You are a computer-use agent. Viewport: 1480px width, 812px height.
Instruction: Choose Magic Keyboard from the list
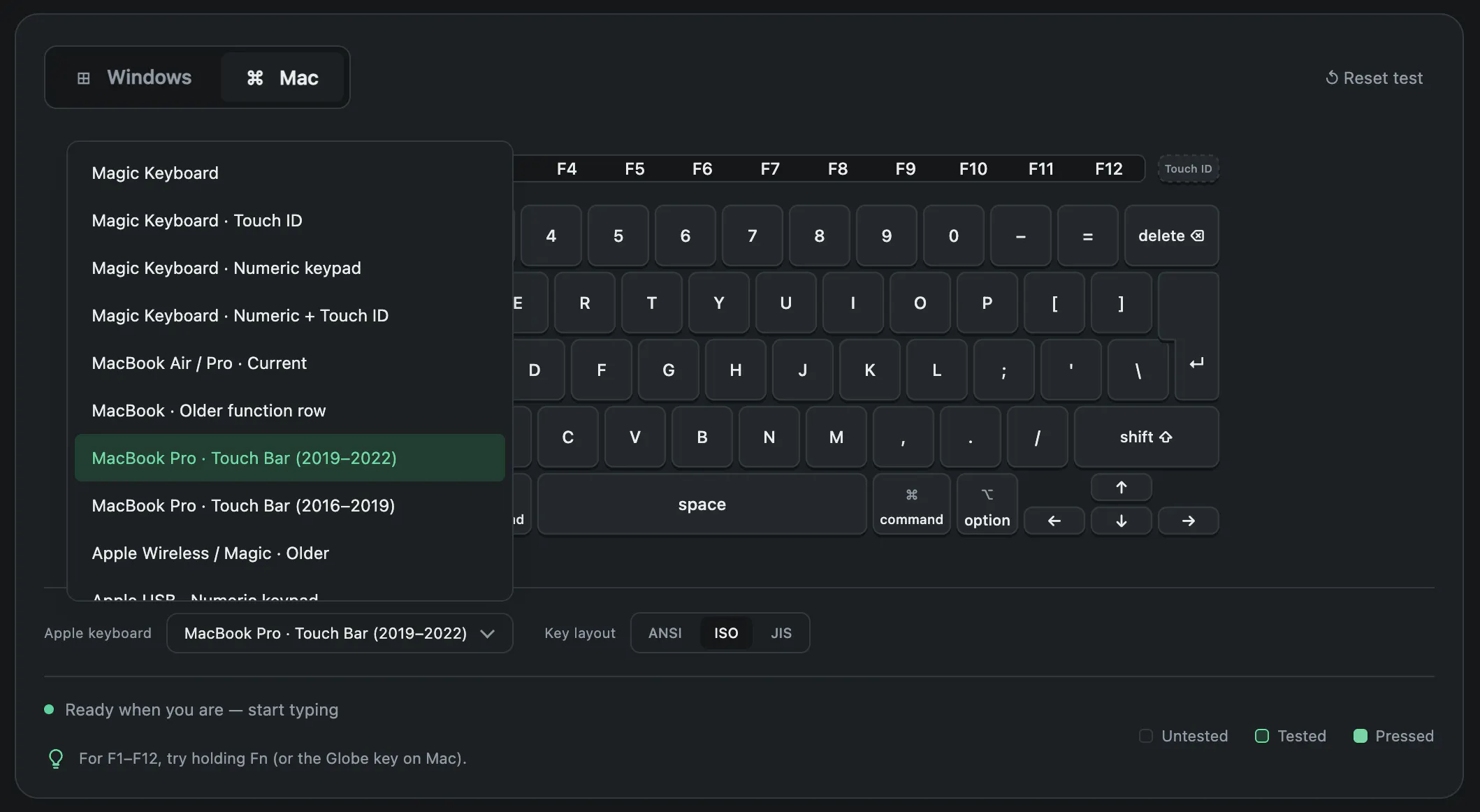point(289,173)
